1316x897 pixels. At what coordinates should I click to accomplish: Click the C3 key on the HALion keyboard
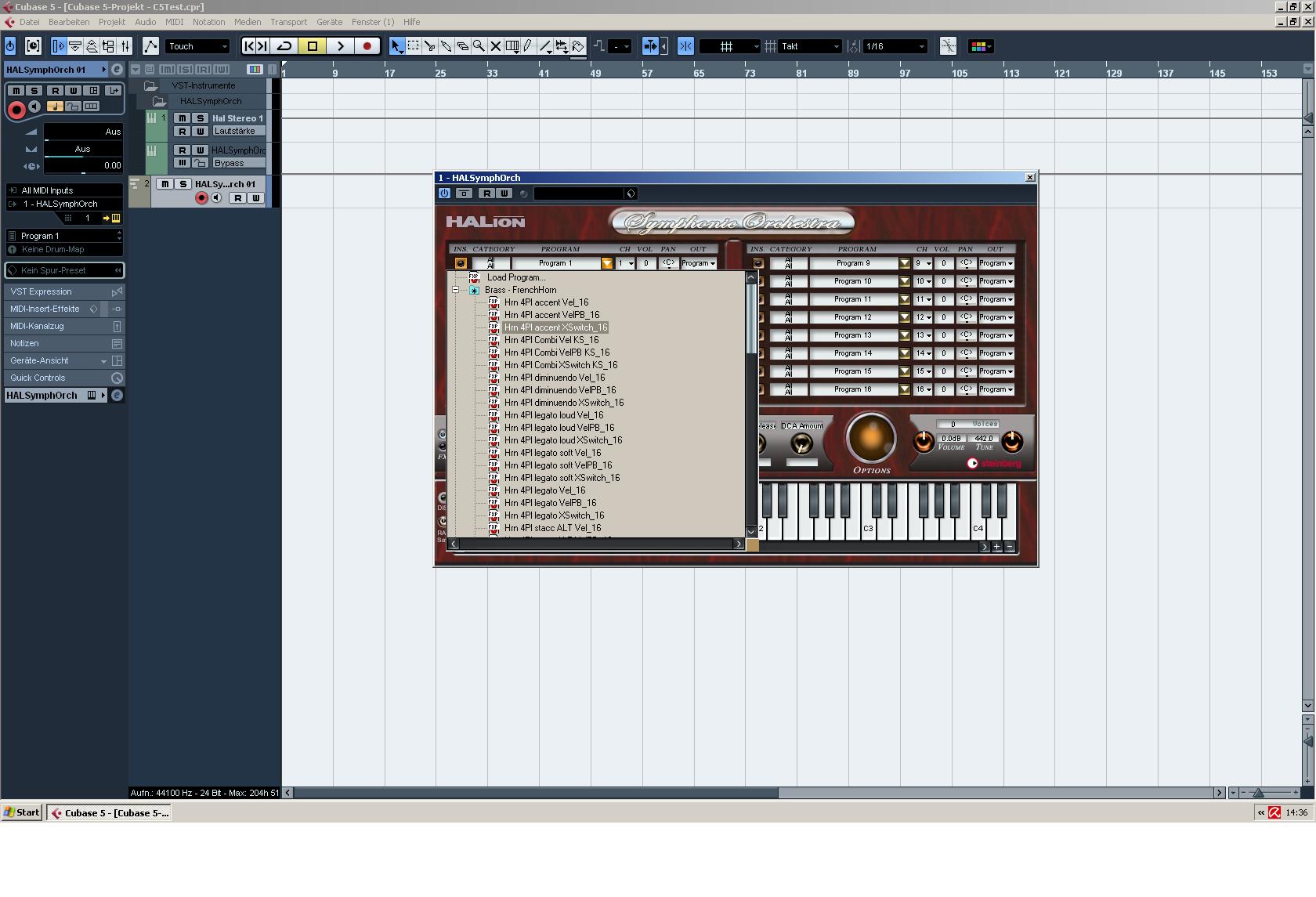coord(868,530)
